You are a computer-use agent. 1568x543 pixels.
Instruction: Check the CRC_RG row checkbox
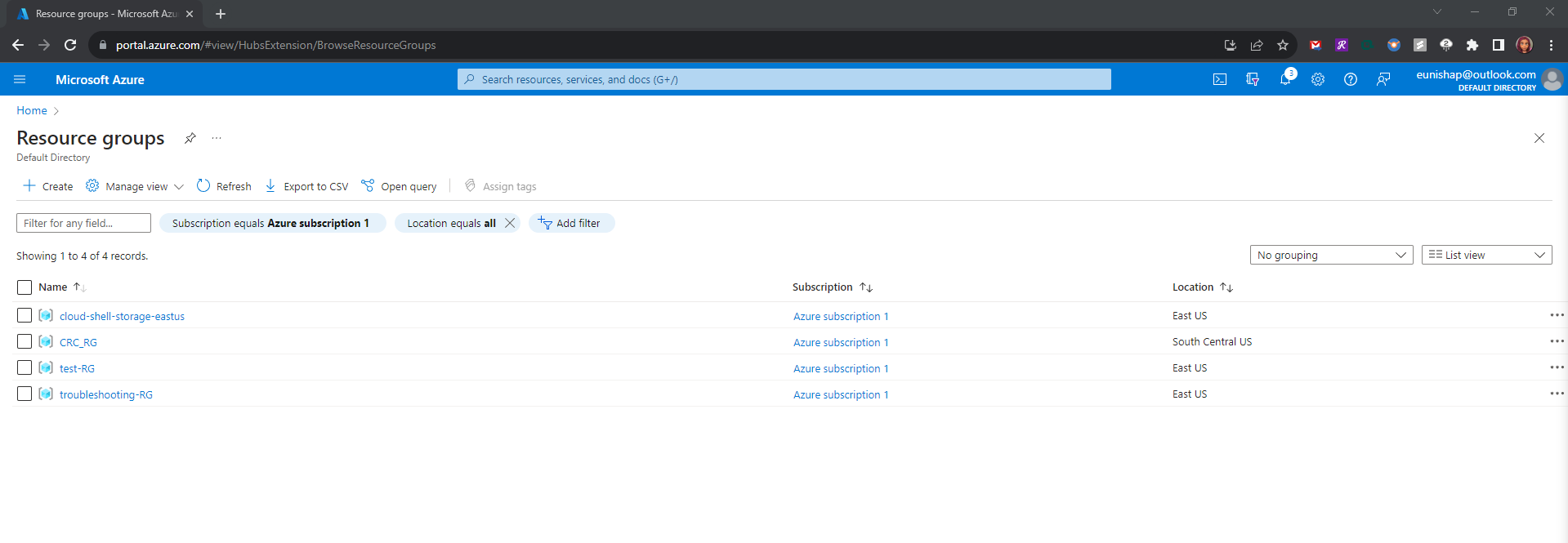[x=25, y=342]
